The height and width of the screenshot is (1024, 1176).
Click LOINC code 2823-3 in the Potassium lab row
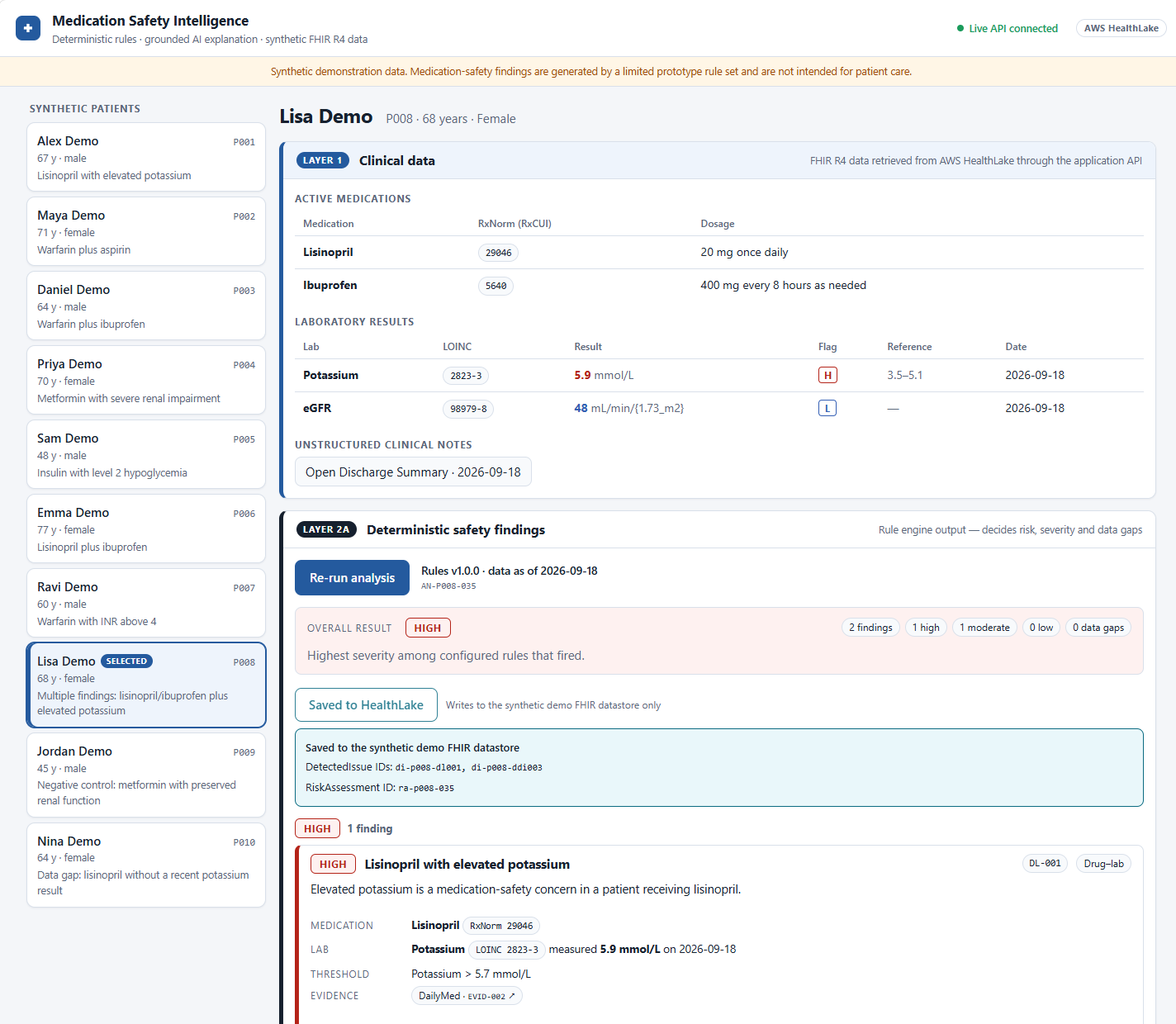point(466,376)
